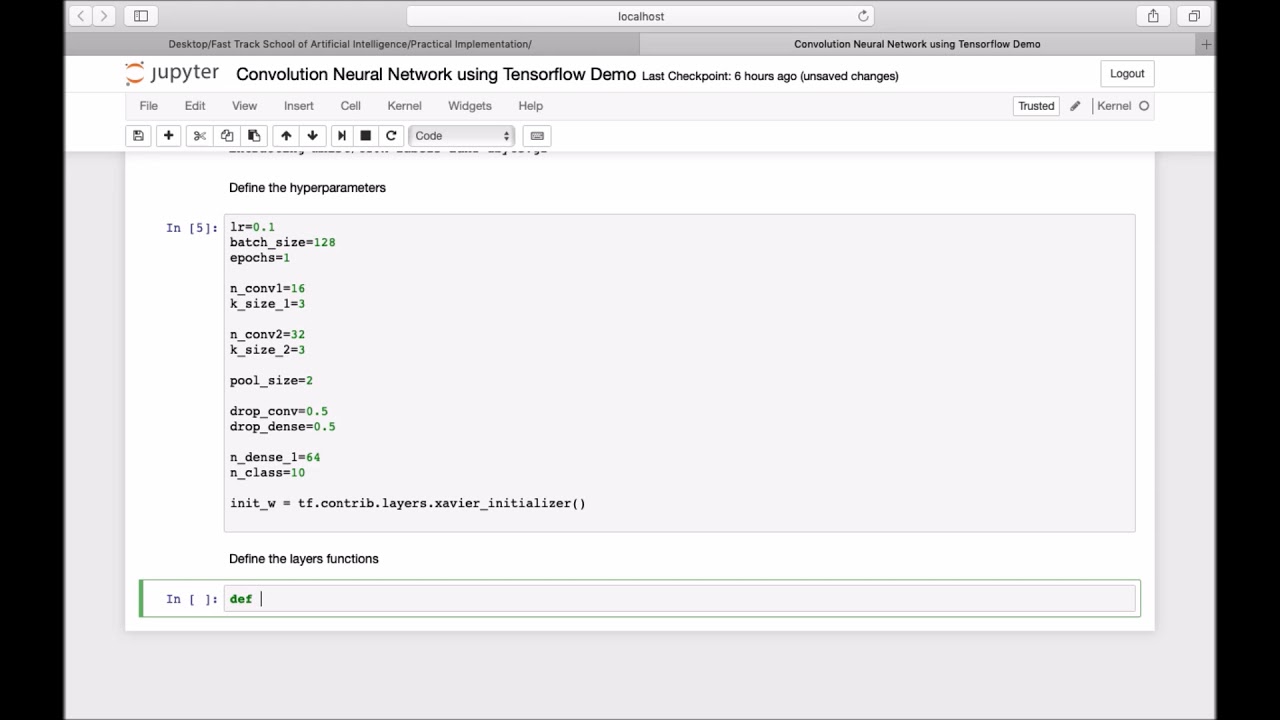Viewport: 1280px width, 720px height.
Task: Rename notebook by clicking its title
Action: (x=436, y=75)
